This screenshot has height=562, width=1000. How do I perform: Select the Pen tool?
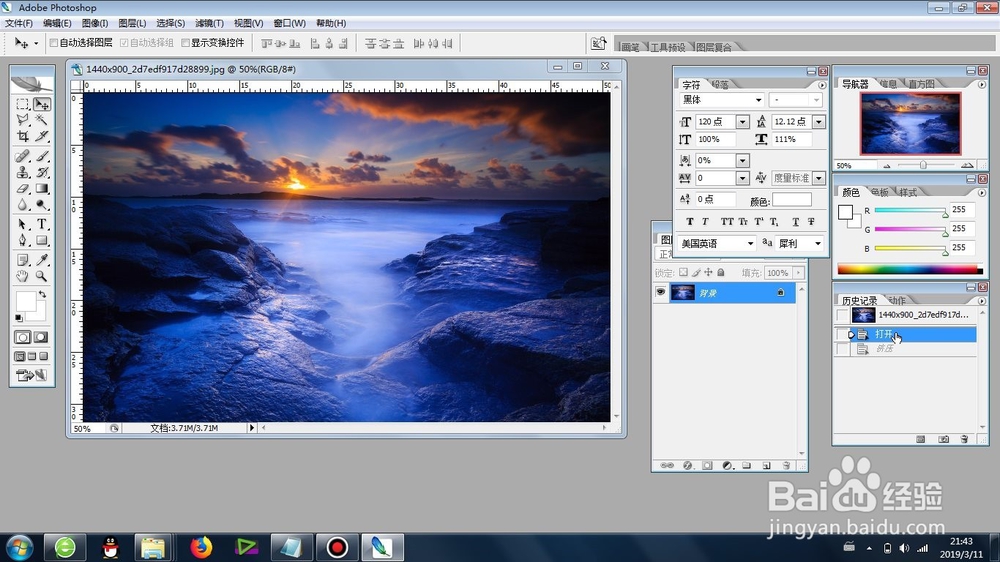[x=23, y=240]
